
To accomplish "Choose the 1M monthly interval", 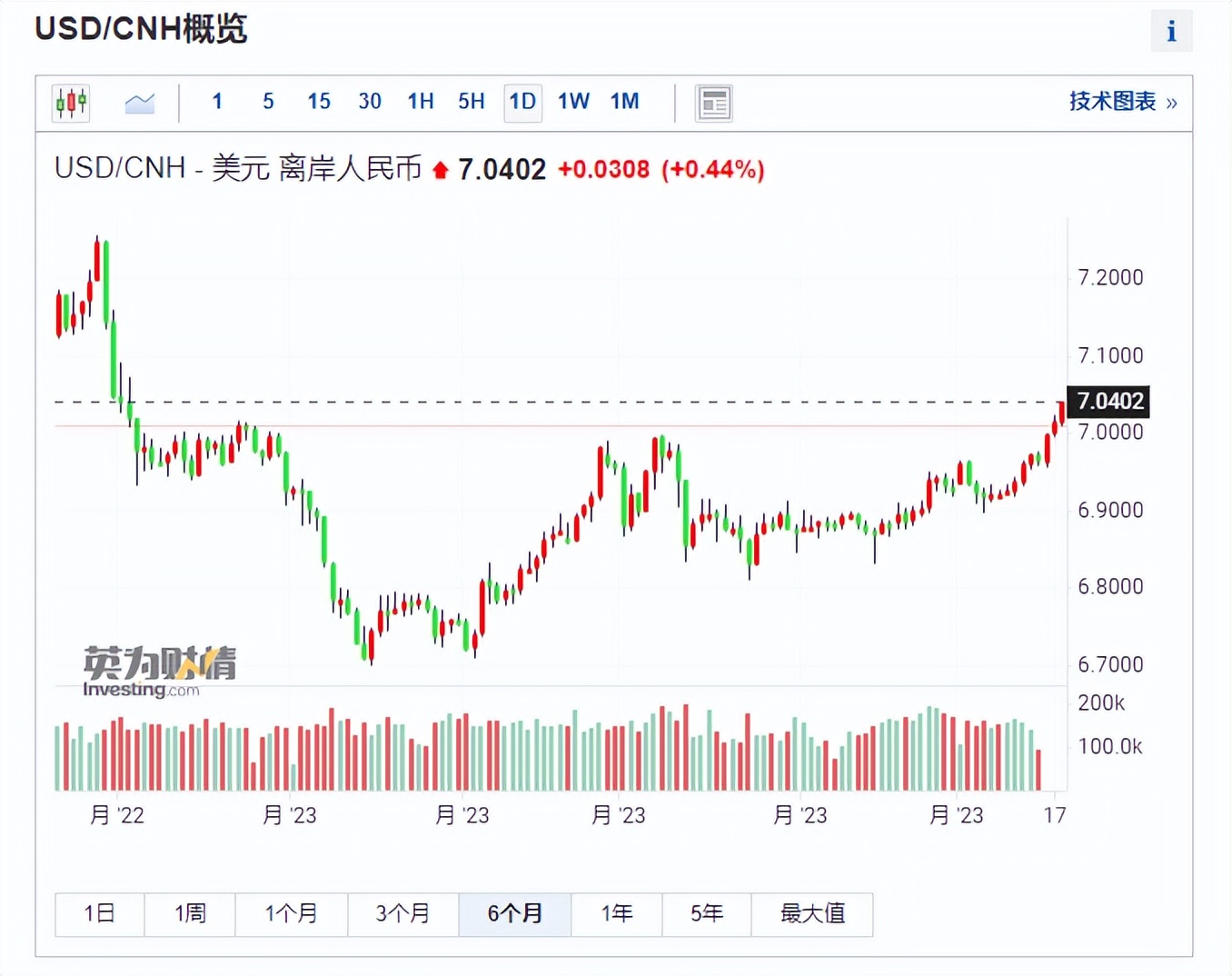I will [624, 102].
